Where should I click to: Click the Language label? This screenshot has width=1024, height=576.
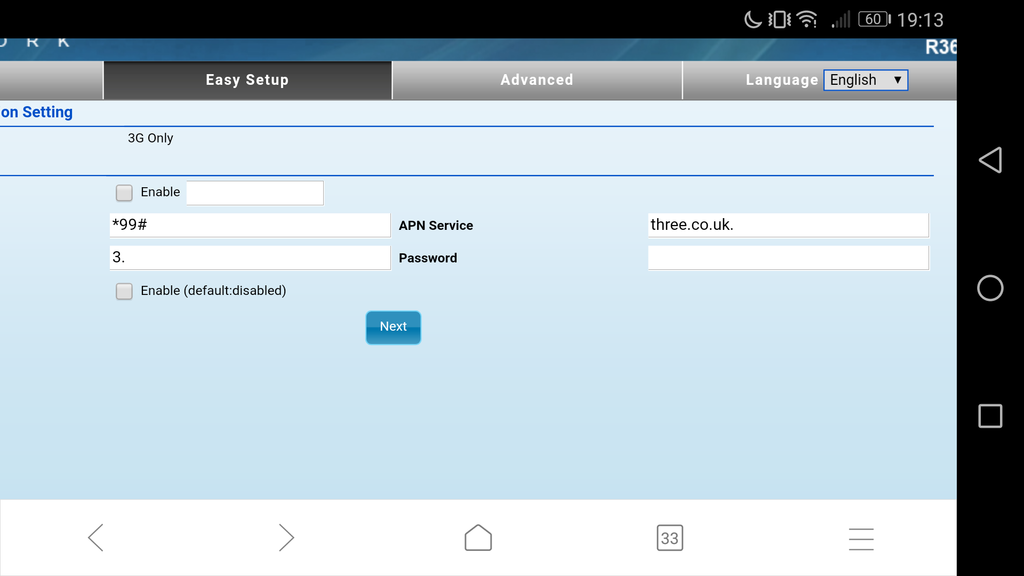point(782,80)
